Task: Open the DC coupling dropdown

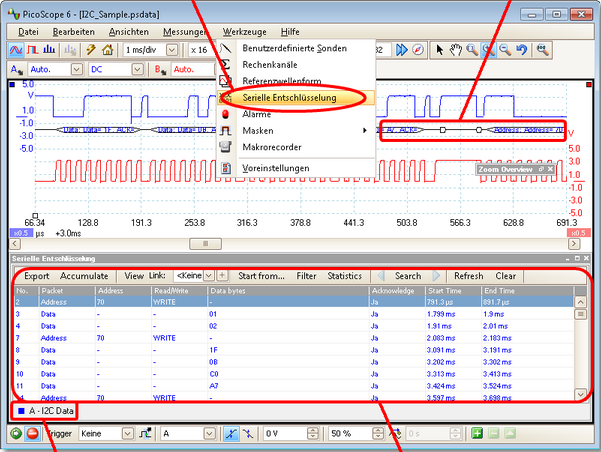Action: [x=137, y=70]
